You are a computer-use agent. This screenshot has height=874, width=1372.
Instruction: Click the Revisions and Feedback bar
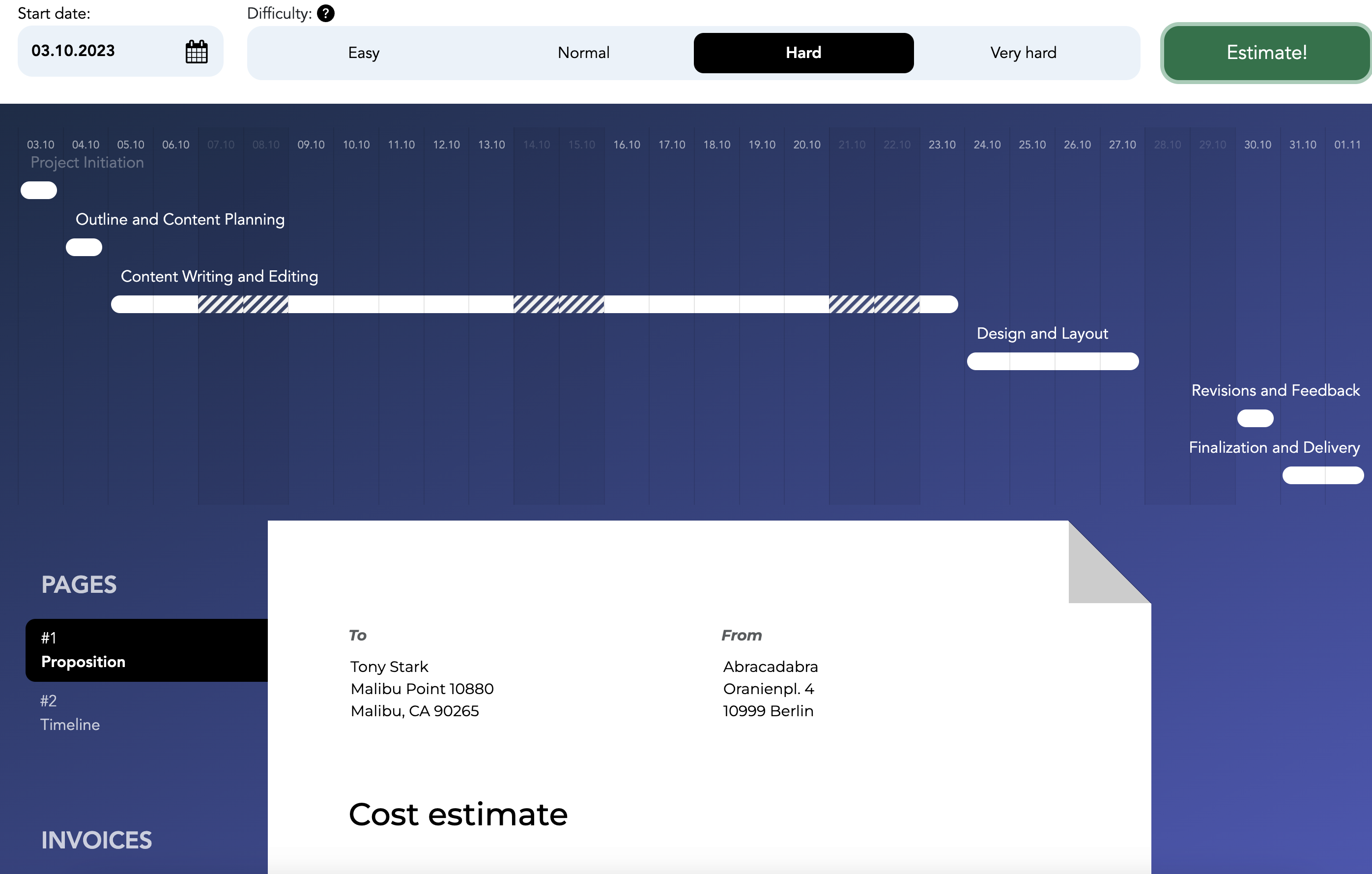[x=1255, y=418]
